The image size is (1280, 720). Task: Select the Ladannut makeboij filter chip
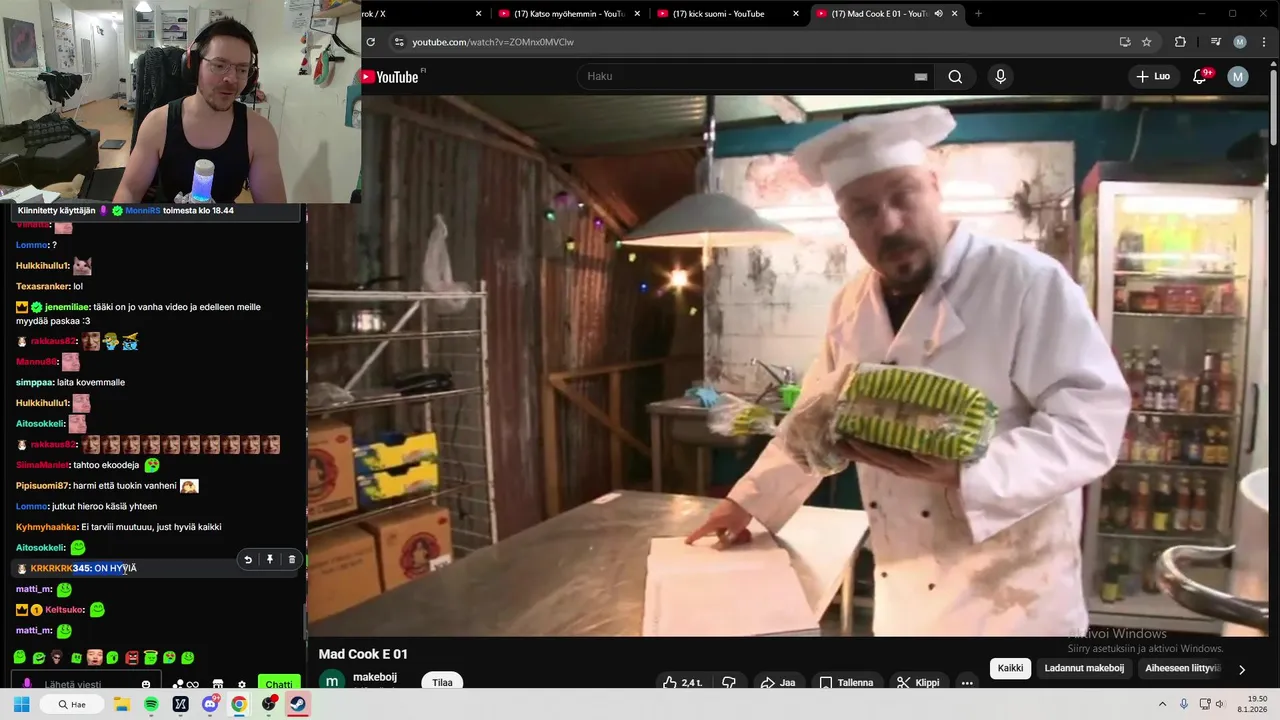(1084, 668)
